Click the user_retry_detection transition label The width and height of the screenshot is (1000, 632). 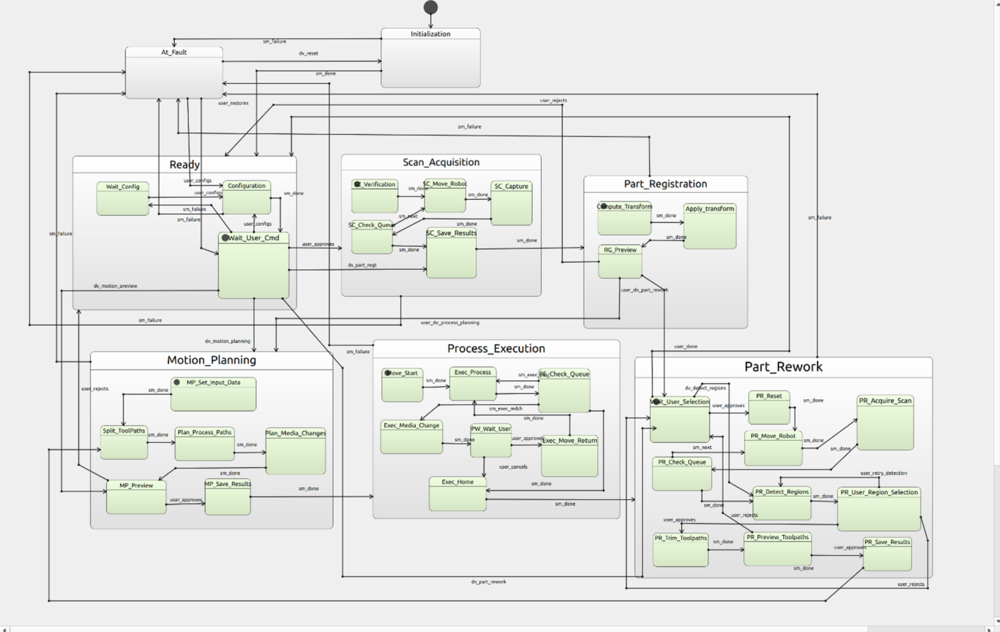[883, 473]
